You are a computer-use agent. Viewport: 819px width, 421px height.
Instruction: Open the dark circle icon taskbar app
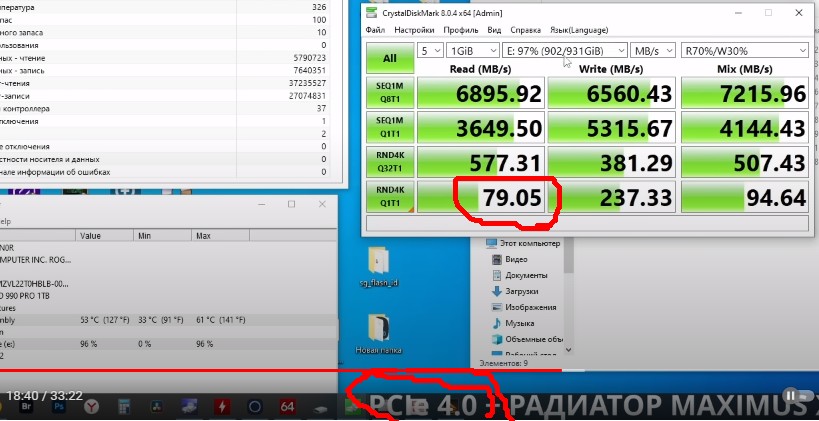pyautogui.click(x=255, y=406)
